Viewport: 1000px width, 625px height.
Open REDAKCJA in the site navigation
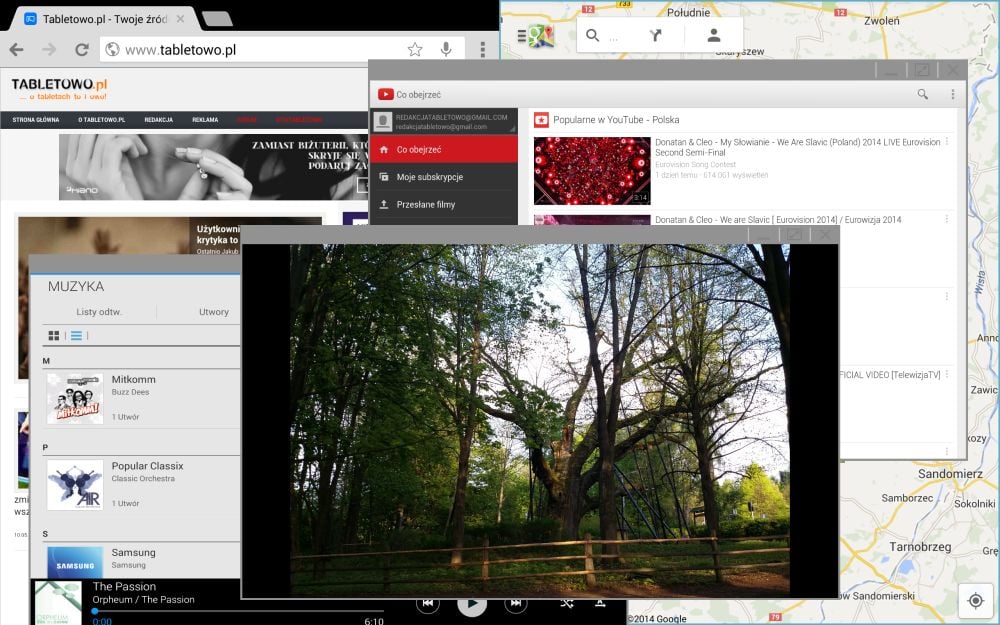tap(159, 120)
